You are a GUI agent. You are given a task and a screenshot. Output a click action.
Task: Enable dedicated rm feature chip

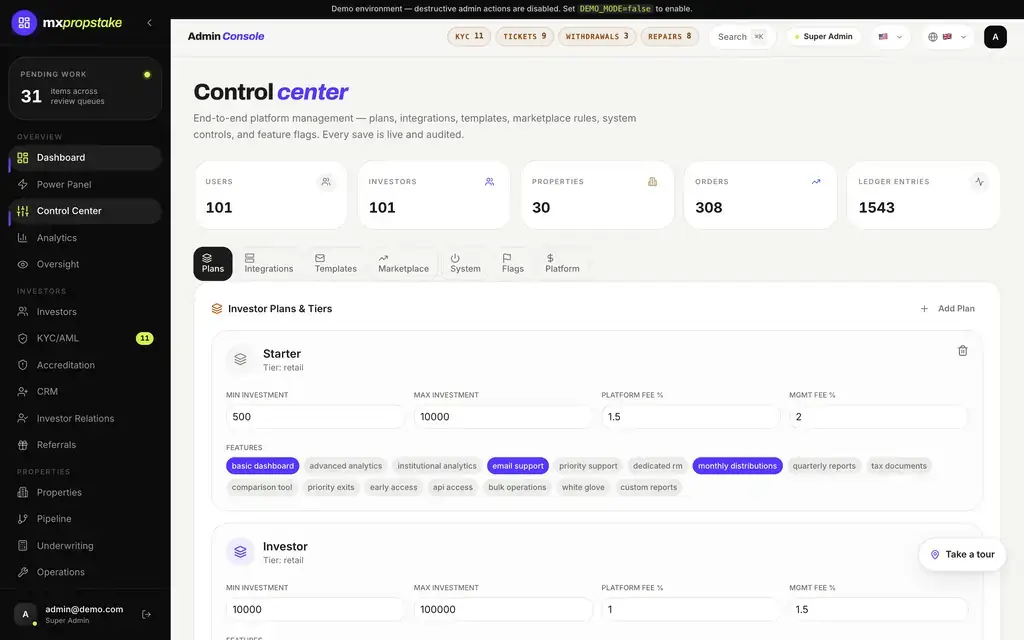(x=658, y=466)
